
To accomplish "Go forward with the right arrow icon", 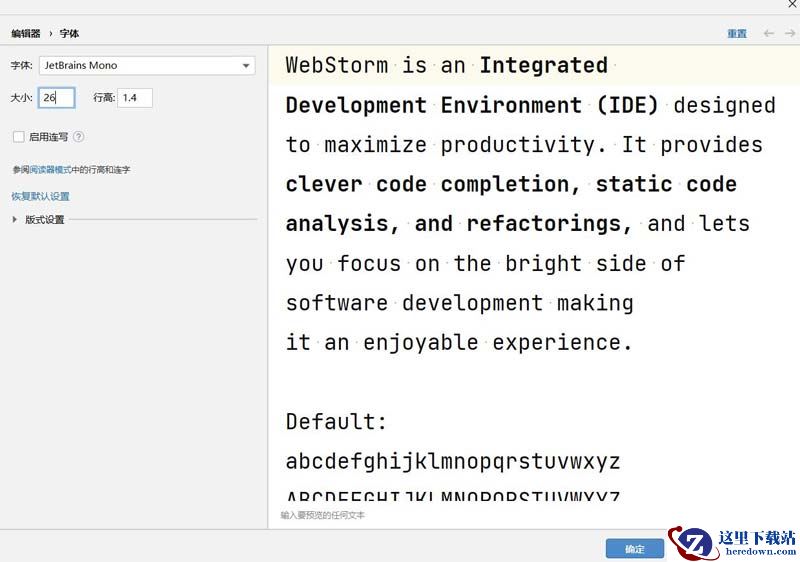I will click(790, 34).
